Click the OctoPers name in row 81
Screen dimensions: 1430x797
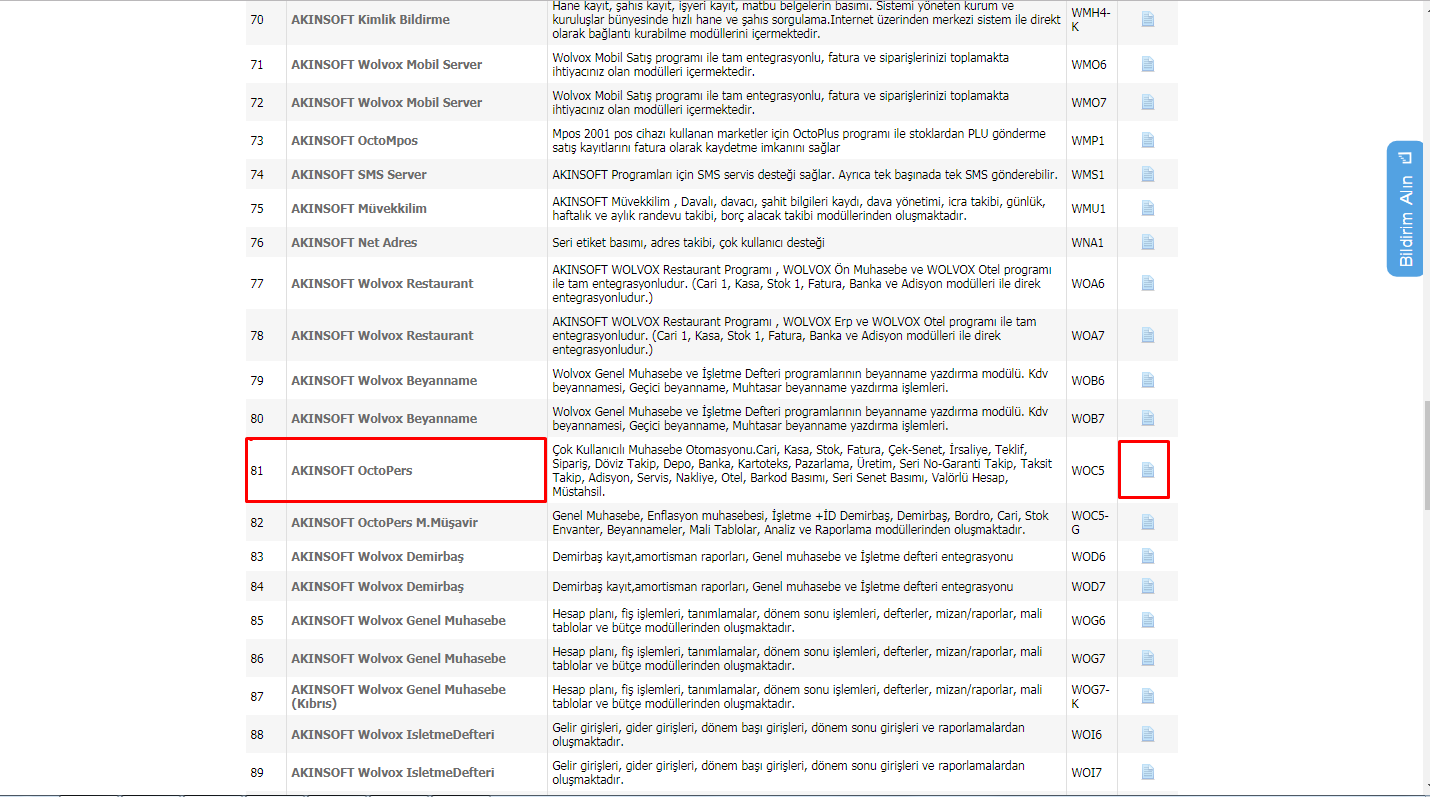351,470
